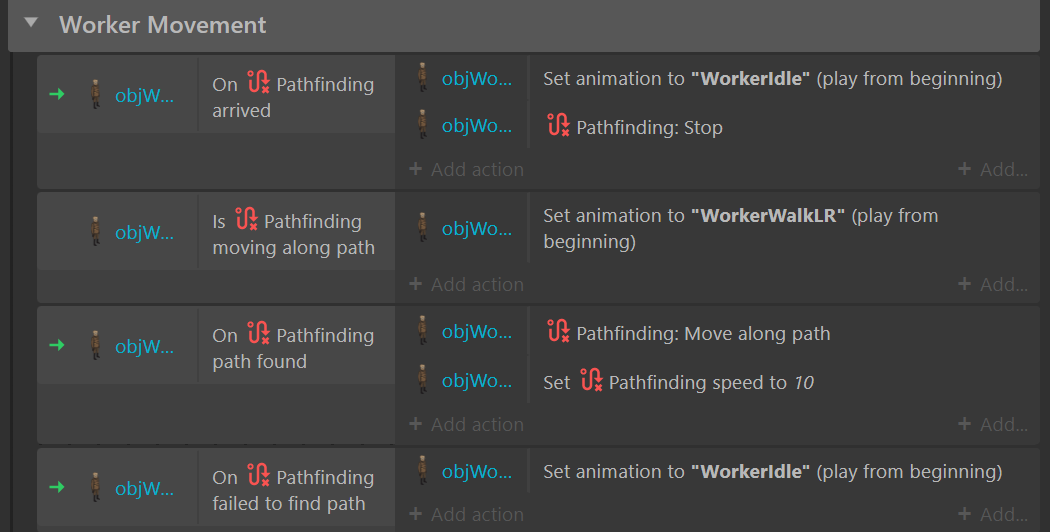
Task: Click Pathfinding icon in 'speed to 10' action
Action: coord(591,381)
